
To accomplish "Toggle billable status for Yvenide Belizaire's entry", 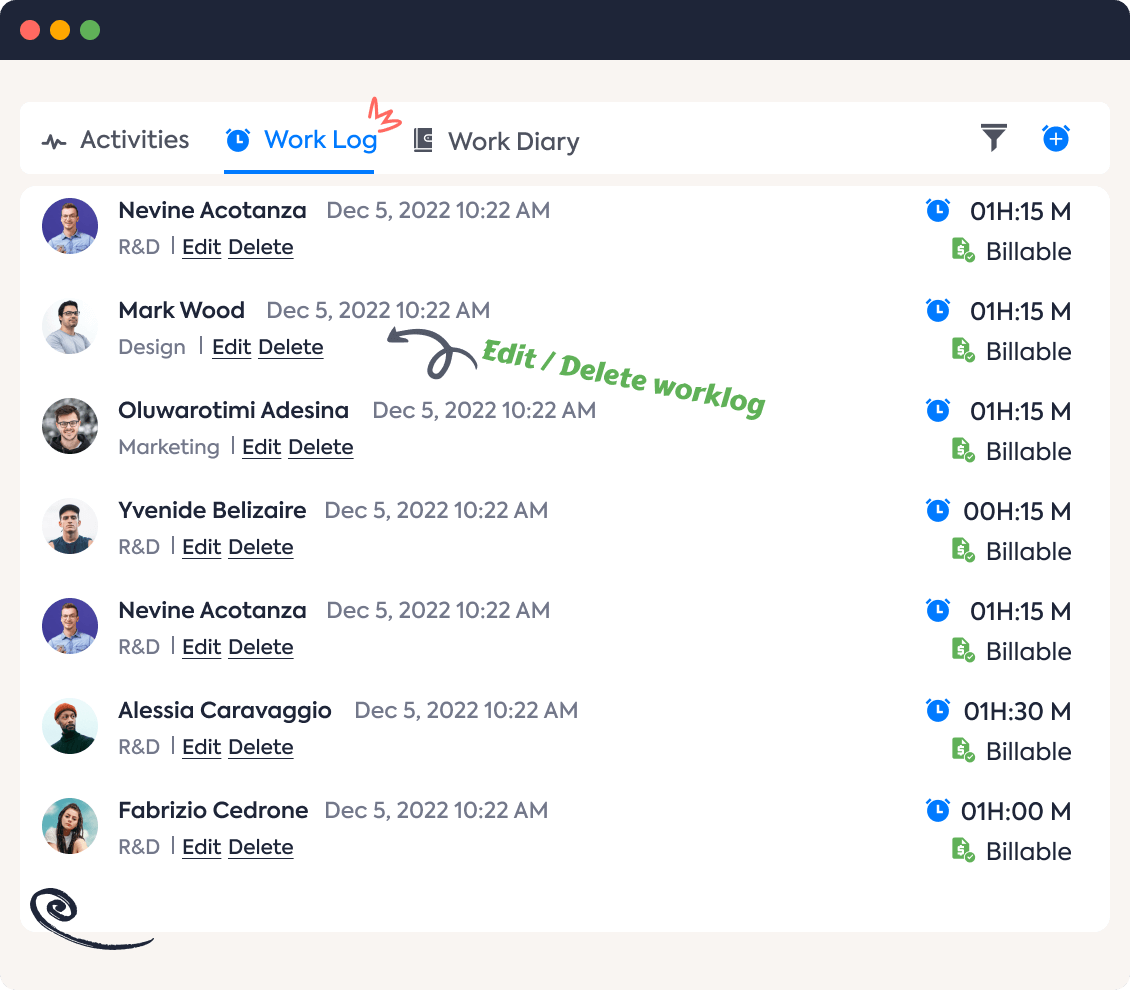I will 965,551.
